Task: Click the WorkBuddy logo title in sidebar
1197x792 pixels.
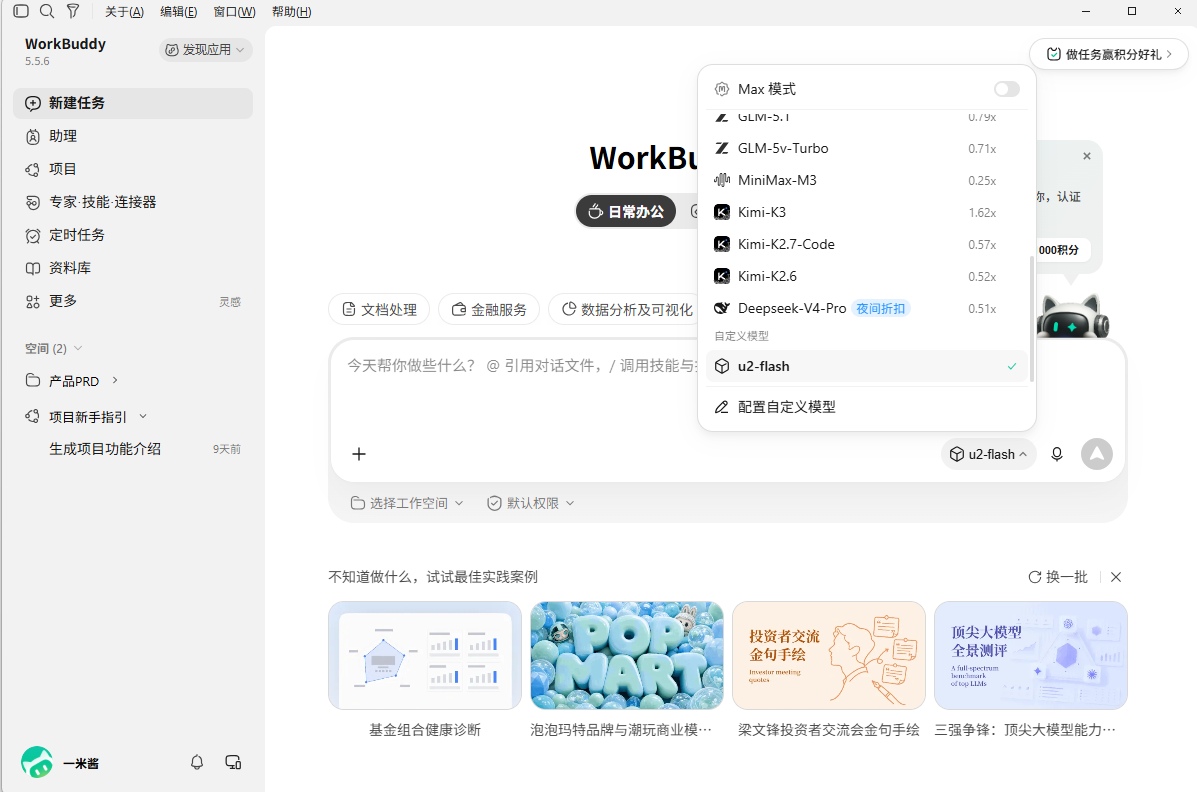Action: click(66, 44)
